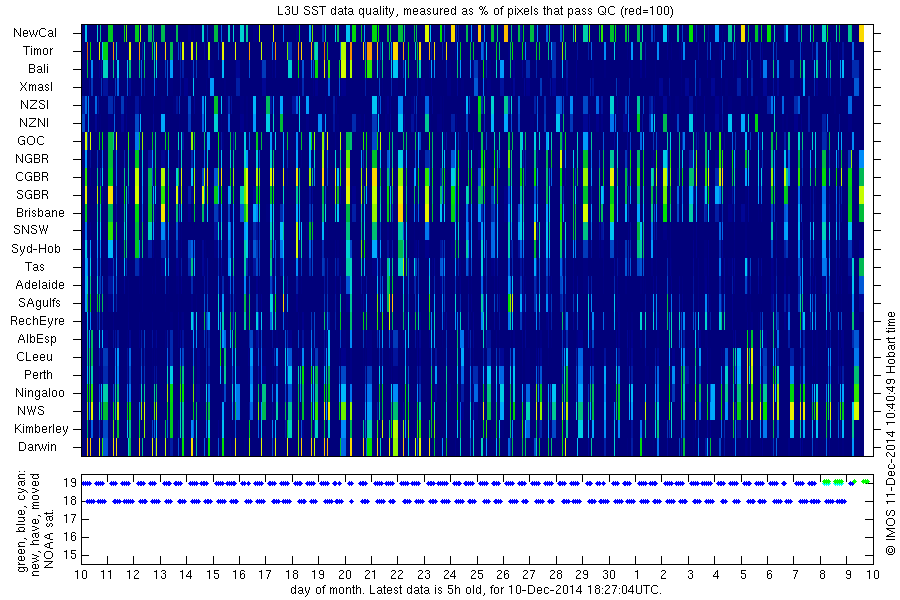Select the XmasI region label
900x600 pixels.
36,87
